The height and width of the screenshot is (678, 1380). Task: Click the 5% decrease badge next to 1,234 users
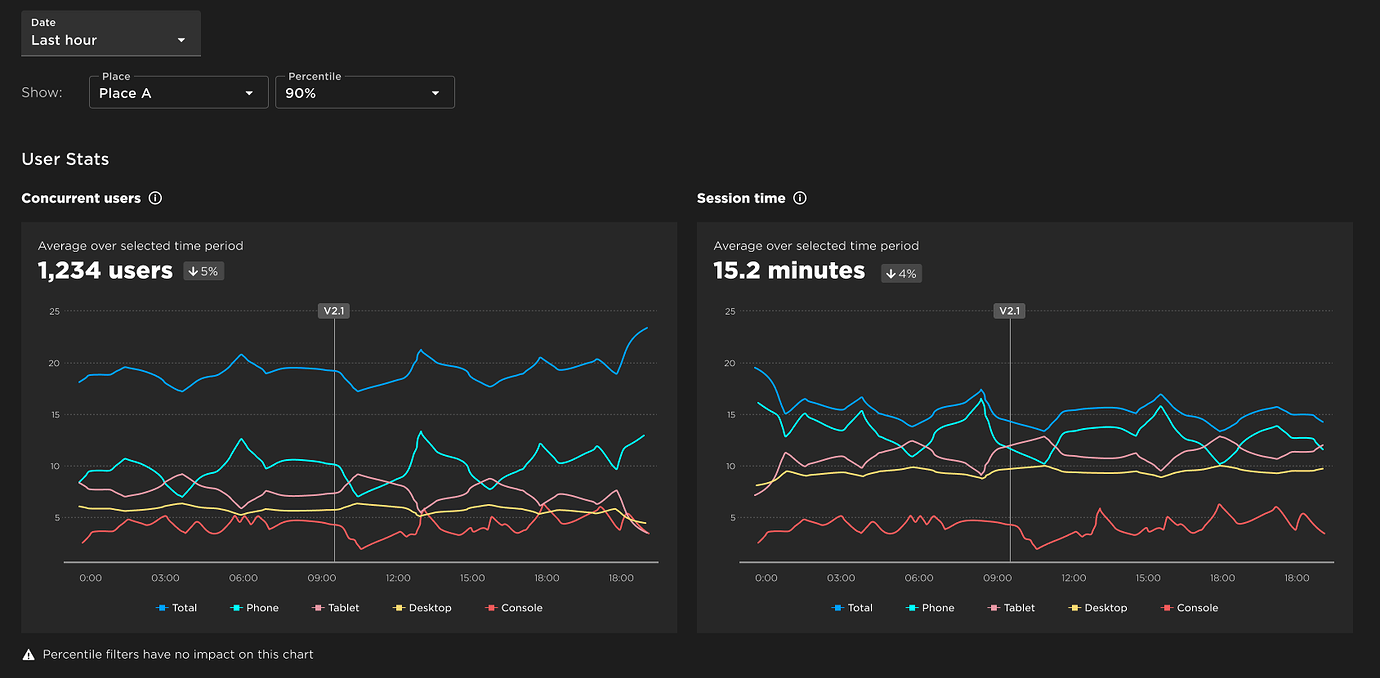pyautogui.click(x=203, y=270)
